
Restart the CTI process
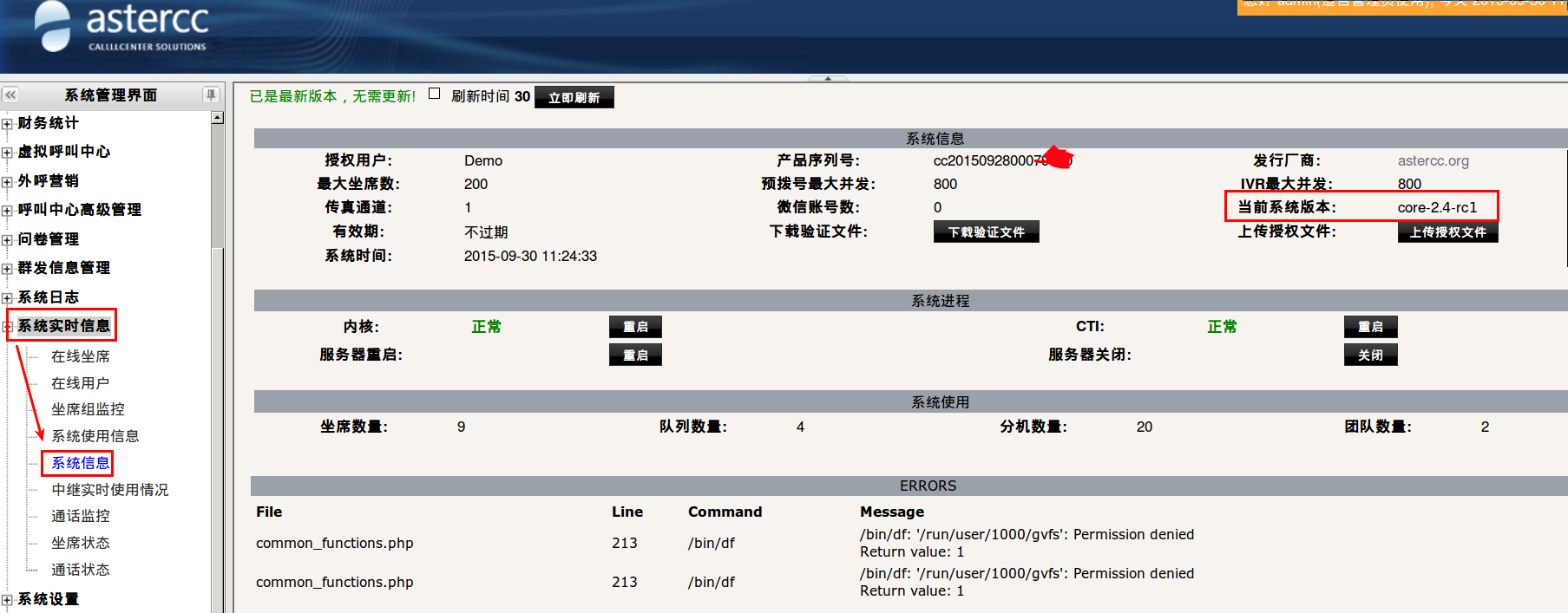pos(1370,327)
